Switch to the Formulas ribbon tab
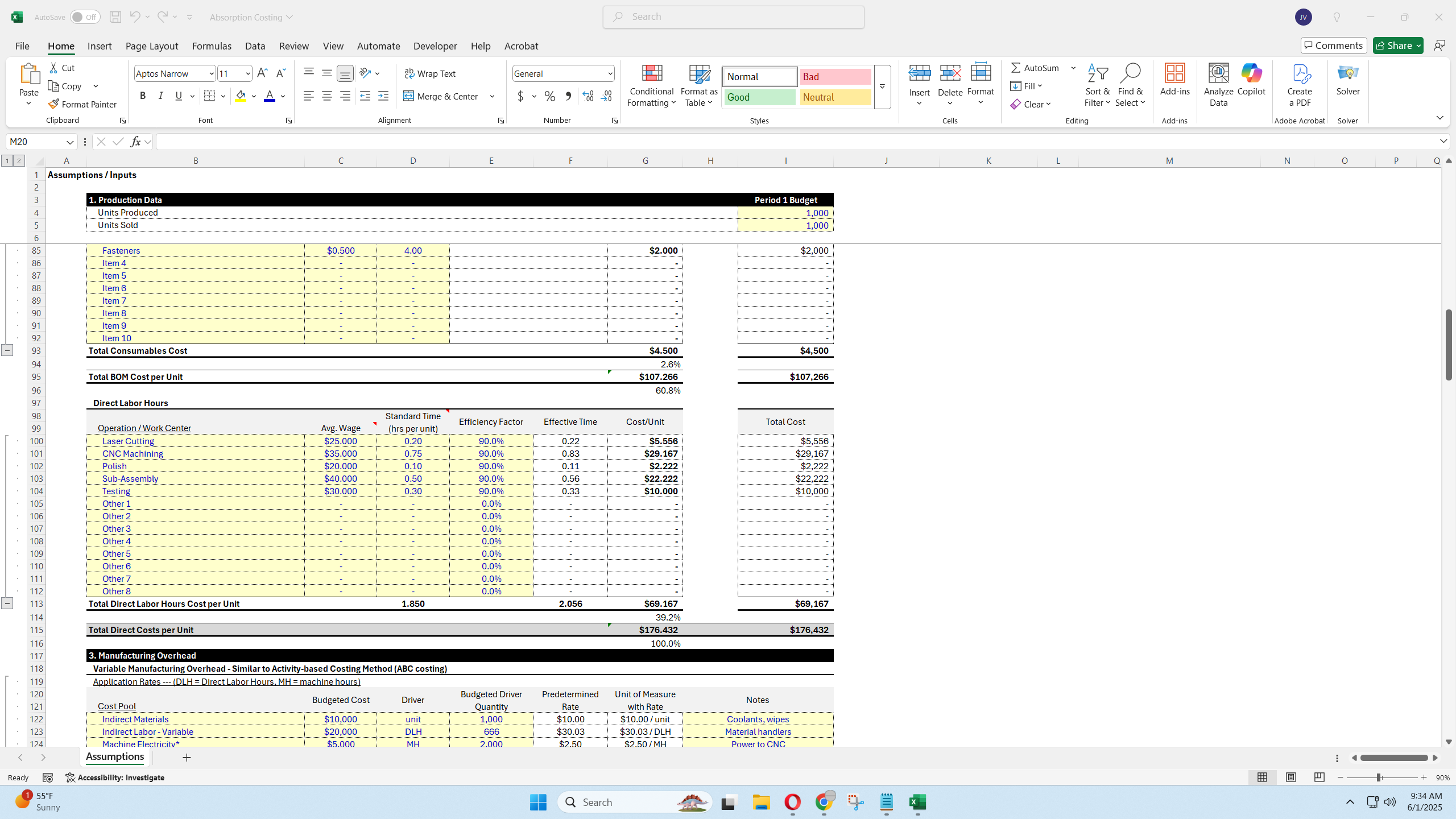The width and height of the screenshot is (1456, 819). [211, 46]
